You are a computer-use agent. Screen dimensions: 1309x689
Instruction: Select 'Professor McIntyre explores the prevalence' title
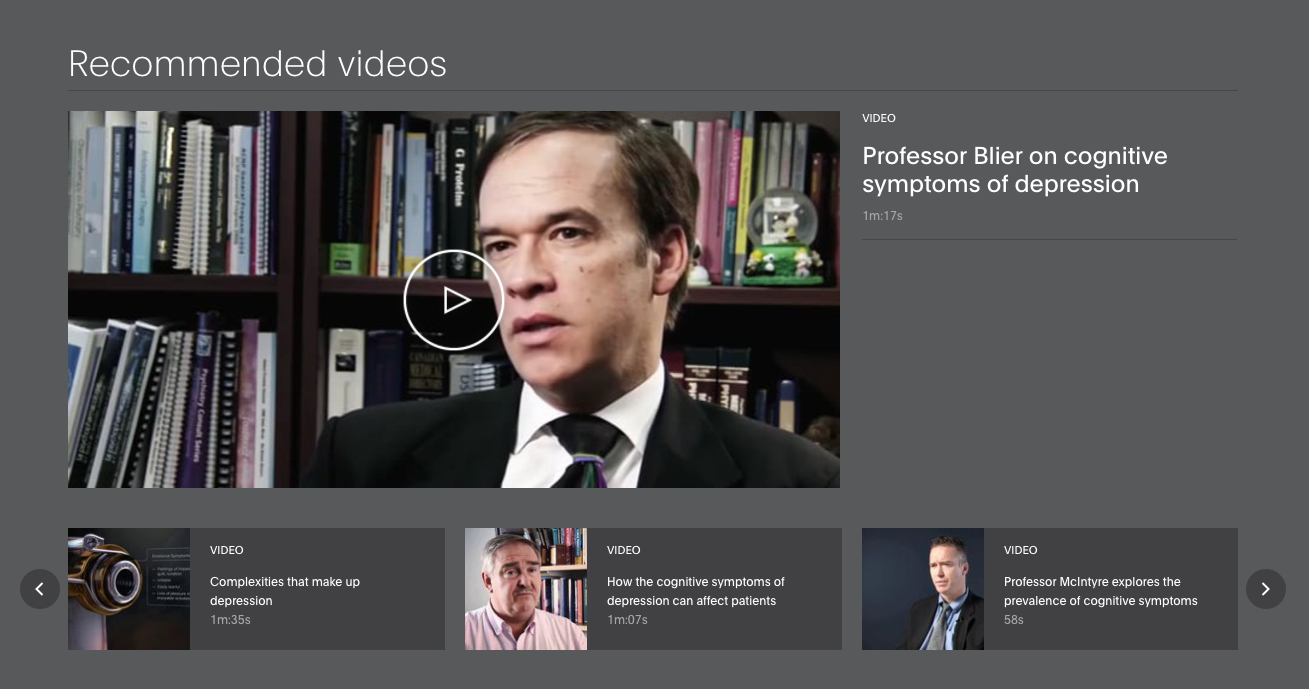(1100, 591)
